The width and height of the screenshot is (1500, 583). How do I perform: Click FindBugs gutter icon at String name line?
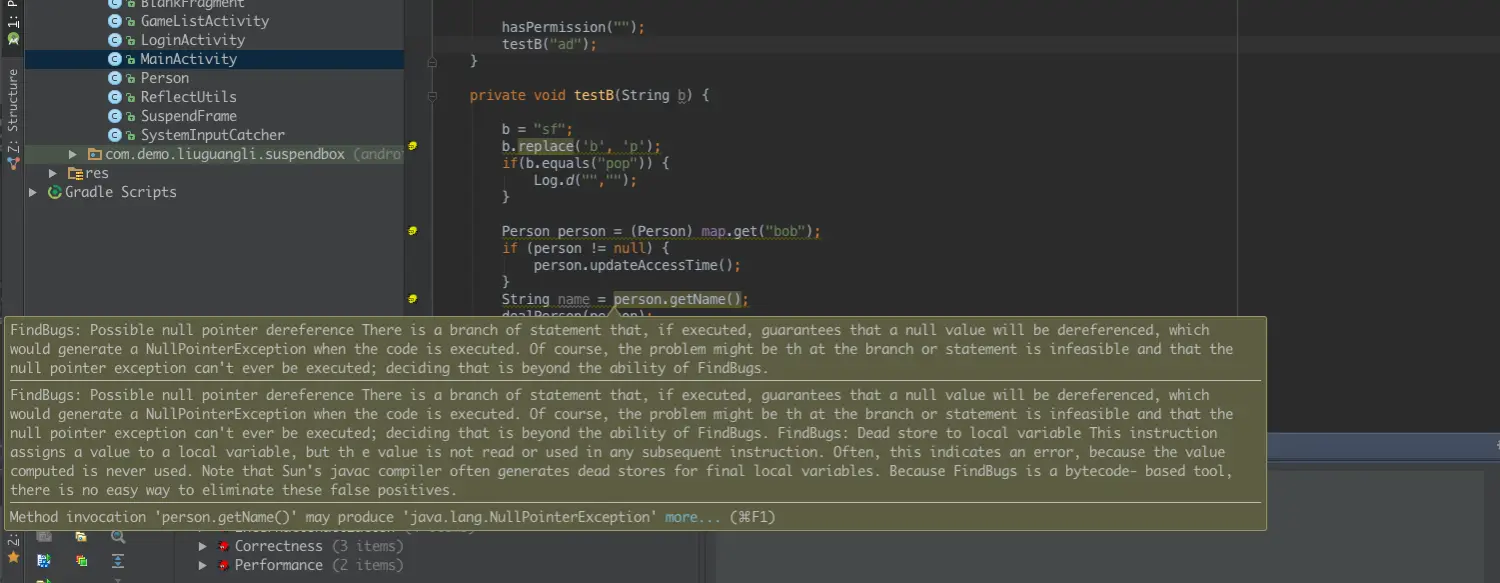(x=412, y=299)
